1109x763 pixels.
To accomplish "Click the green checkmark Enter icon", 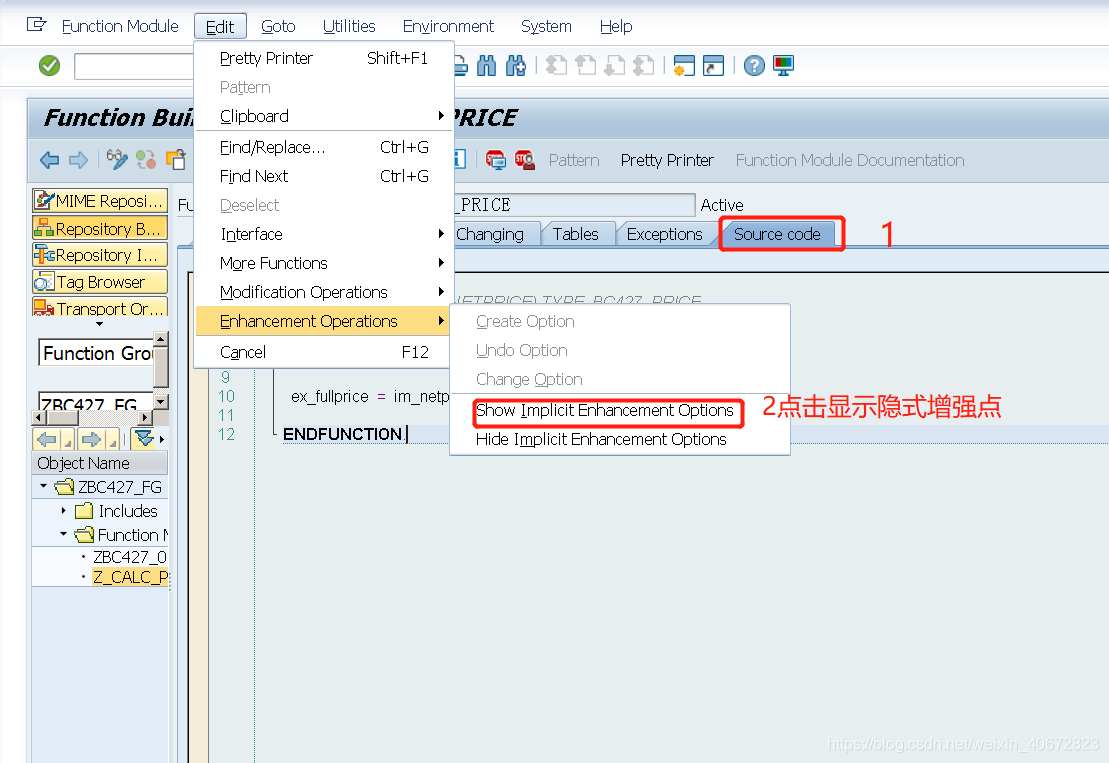I will (x=50, y=66).
